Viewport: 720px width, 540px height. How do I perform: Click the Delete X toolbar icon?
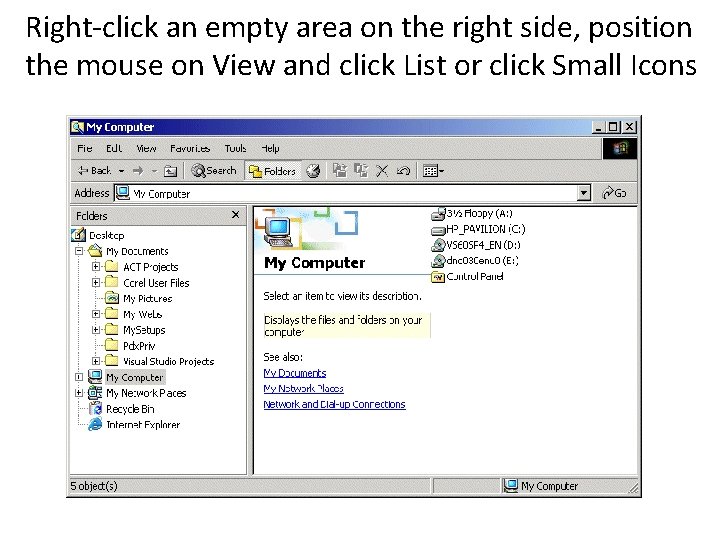tap(382, 171)
